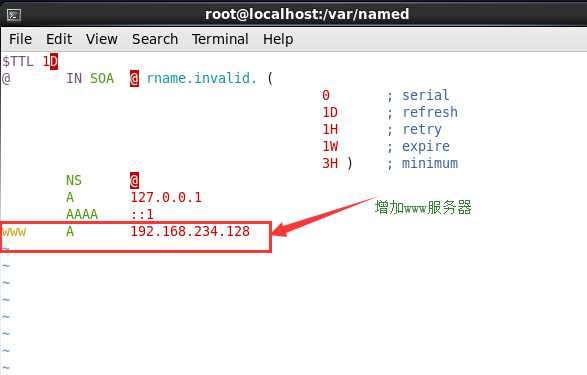Click the NS record type

click(74, 180)
